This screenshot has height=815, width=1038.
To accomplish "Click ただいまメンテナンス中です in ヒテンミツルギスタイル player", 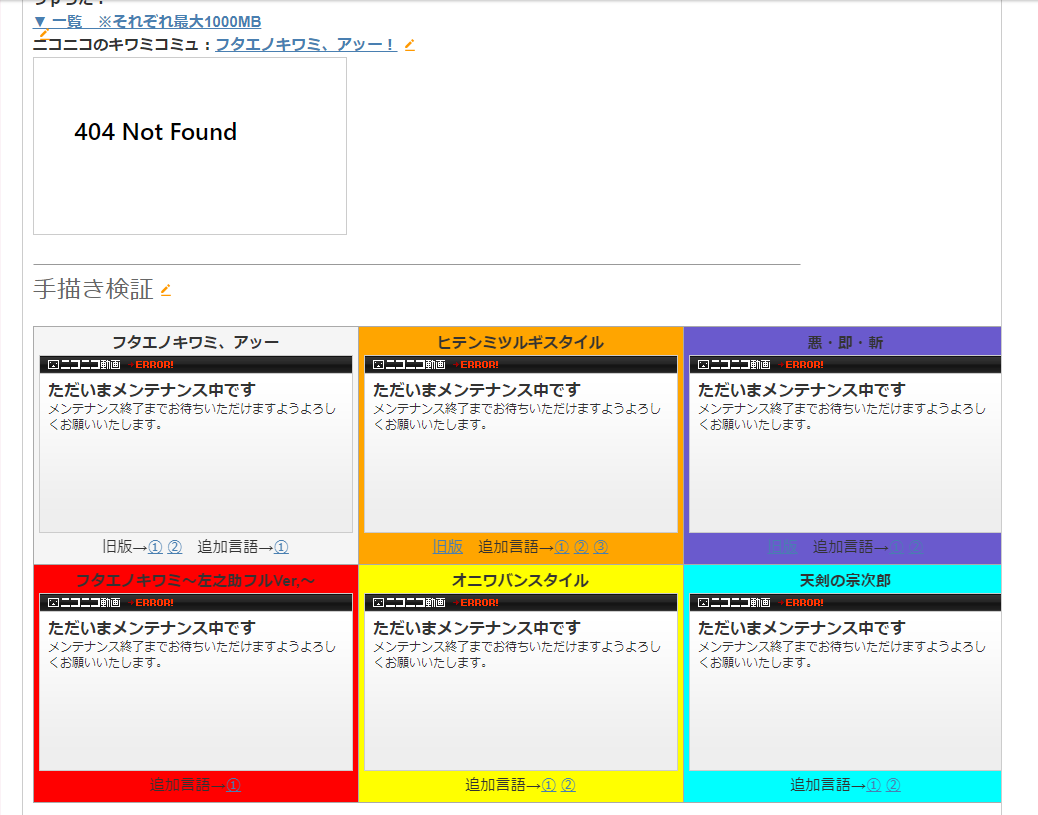I will [477, 390].
